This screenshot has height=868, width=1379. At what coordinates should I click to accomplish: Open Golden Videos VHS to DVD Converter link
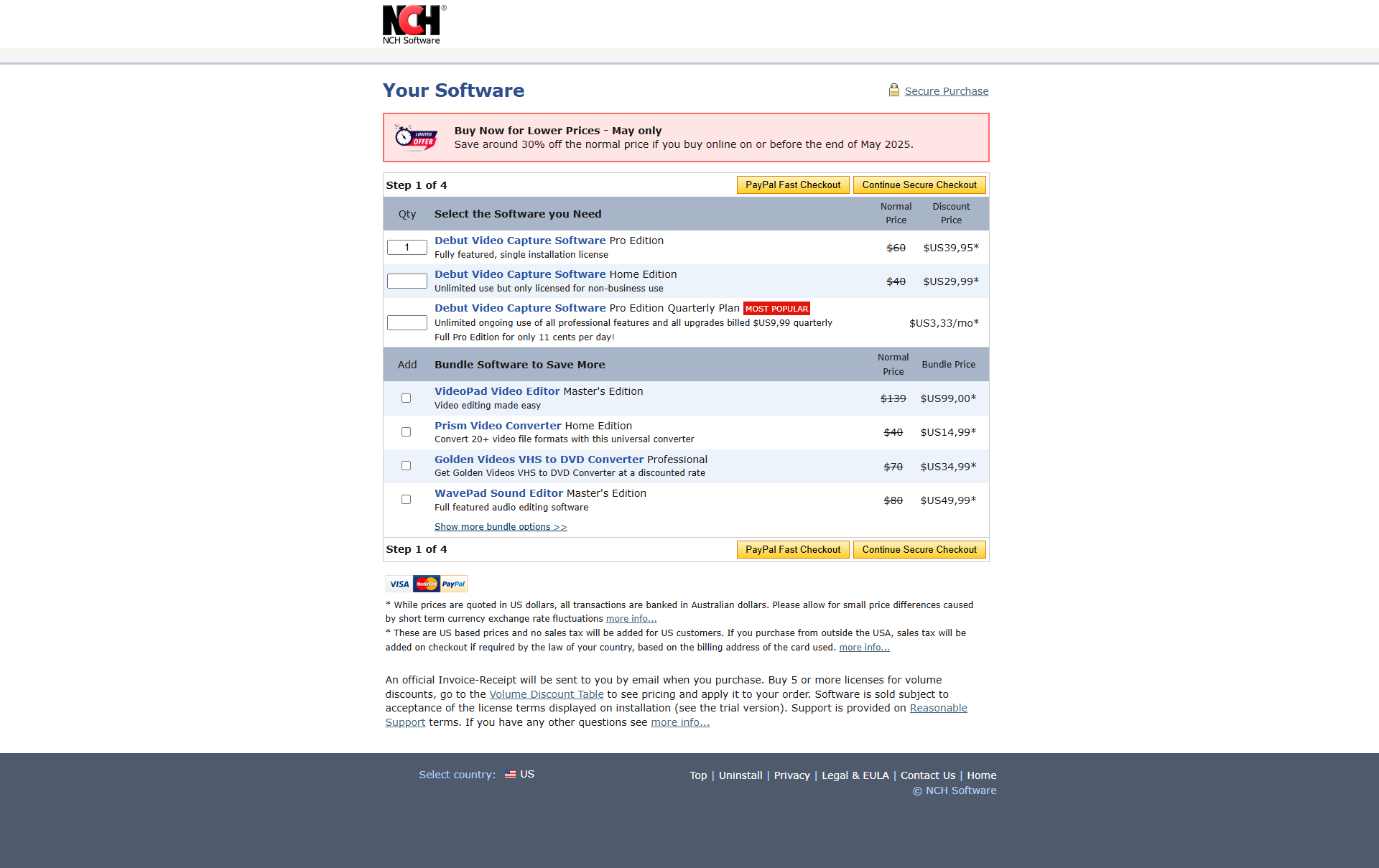[x=539, y=459]
